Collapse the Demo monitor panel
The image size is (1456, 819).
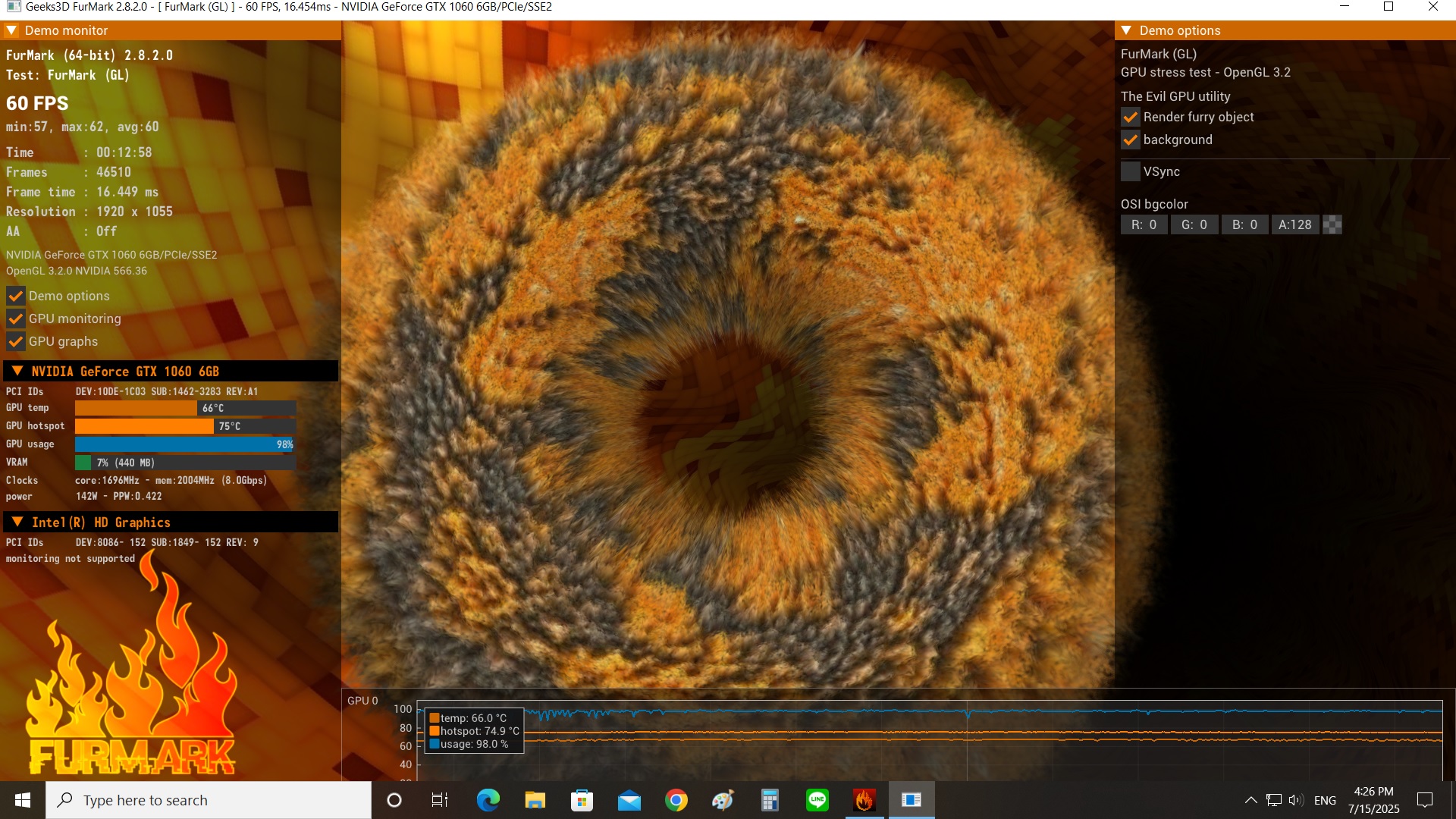coord(12,30)
